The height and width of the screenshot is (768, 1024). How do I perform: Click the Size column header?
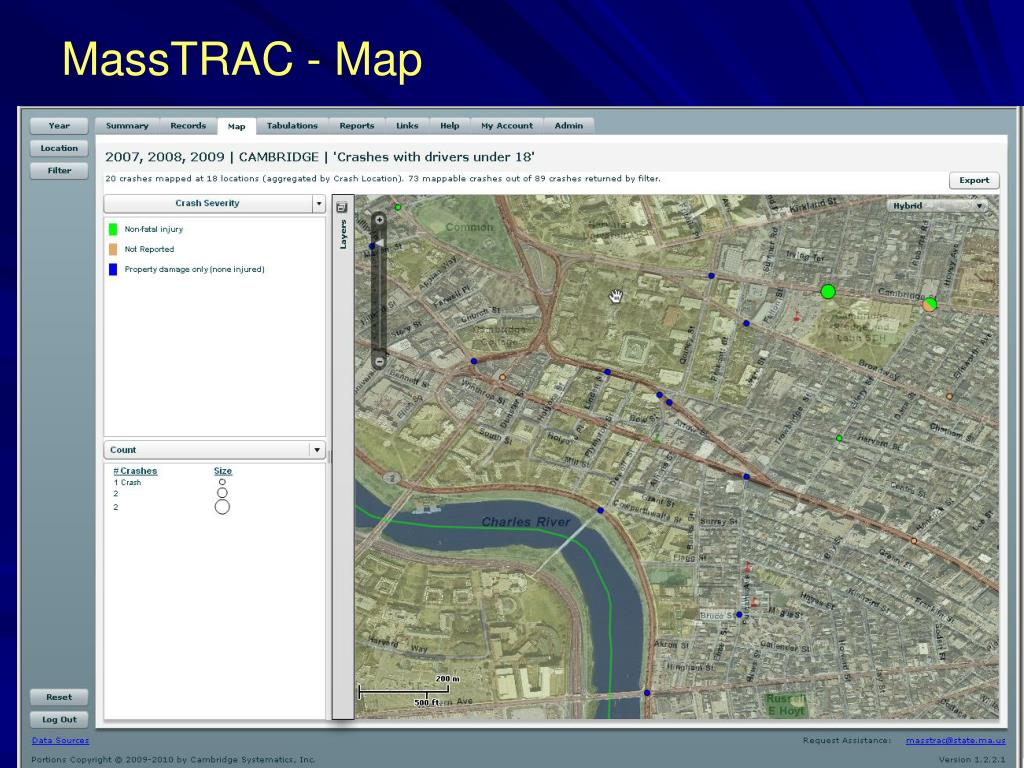click(x=223, y=471)
